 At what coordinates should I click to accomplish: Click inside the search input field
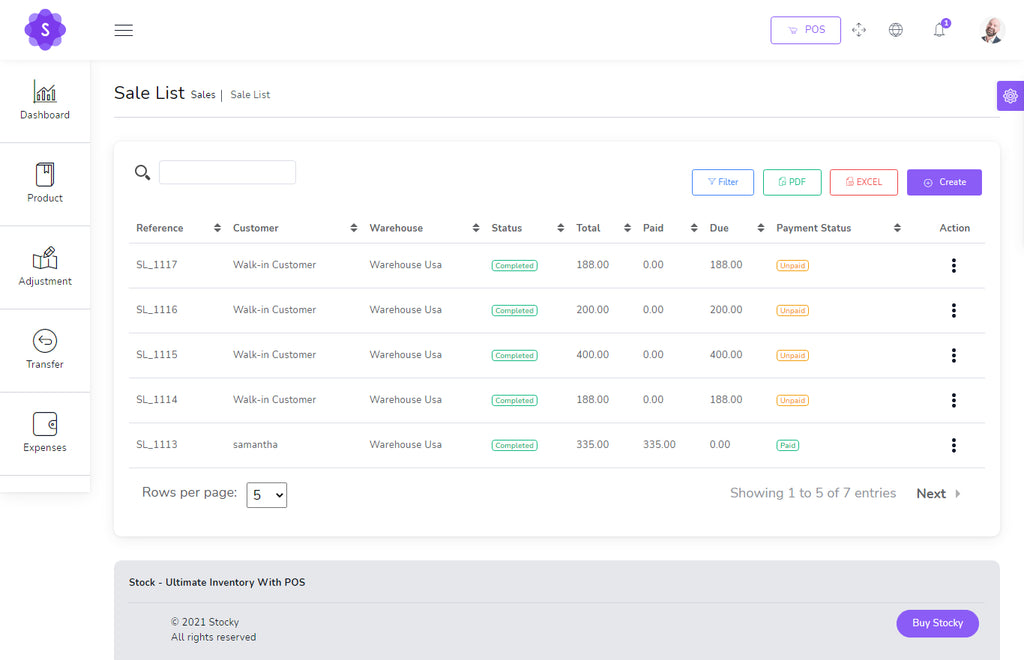pyautogui.click(x=227, y=172)
